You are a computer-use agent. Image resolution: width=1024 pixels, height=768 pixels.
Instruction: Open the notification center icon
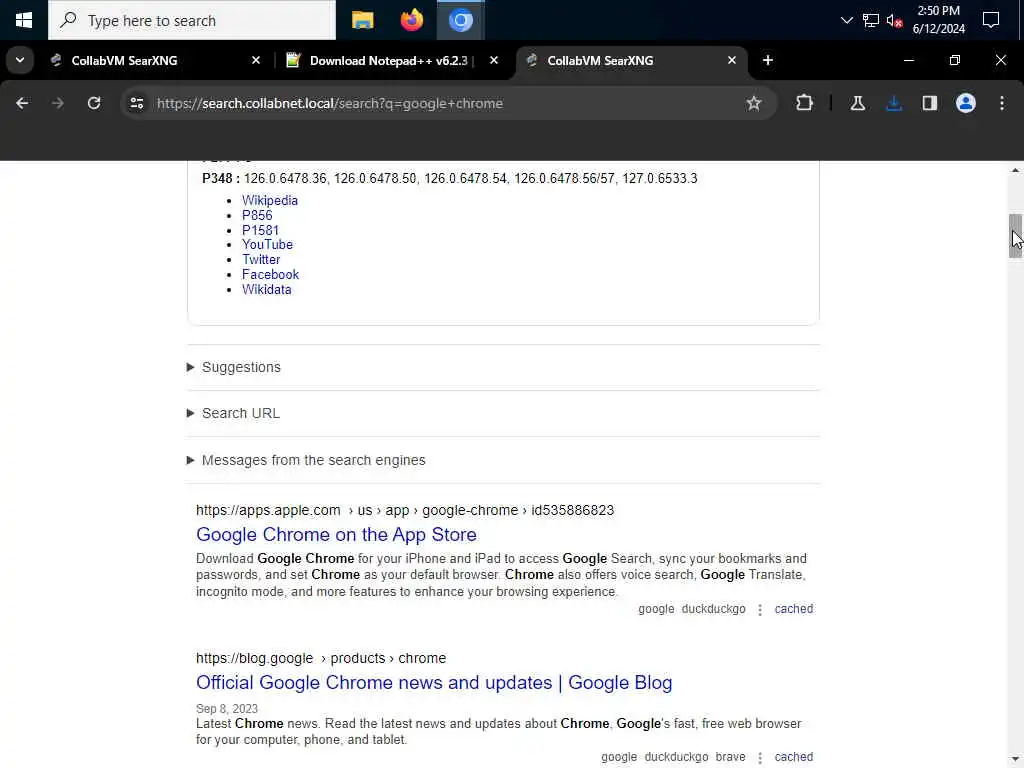pos(991,20)
